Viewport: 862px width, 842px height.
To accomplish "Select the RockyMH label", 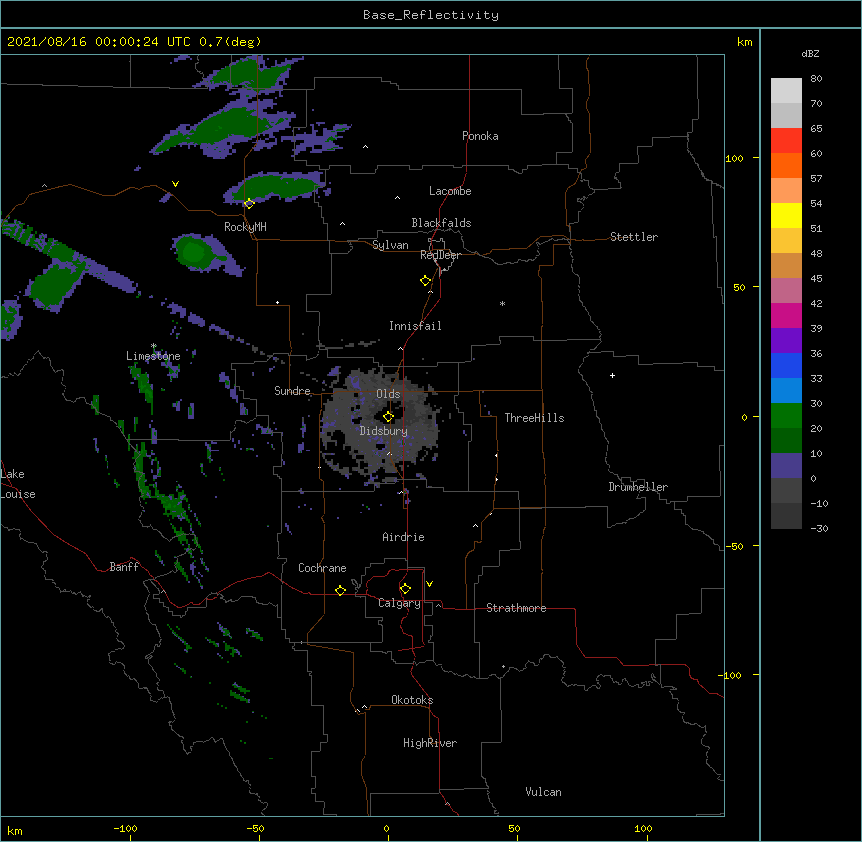I will point(245,227).
